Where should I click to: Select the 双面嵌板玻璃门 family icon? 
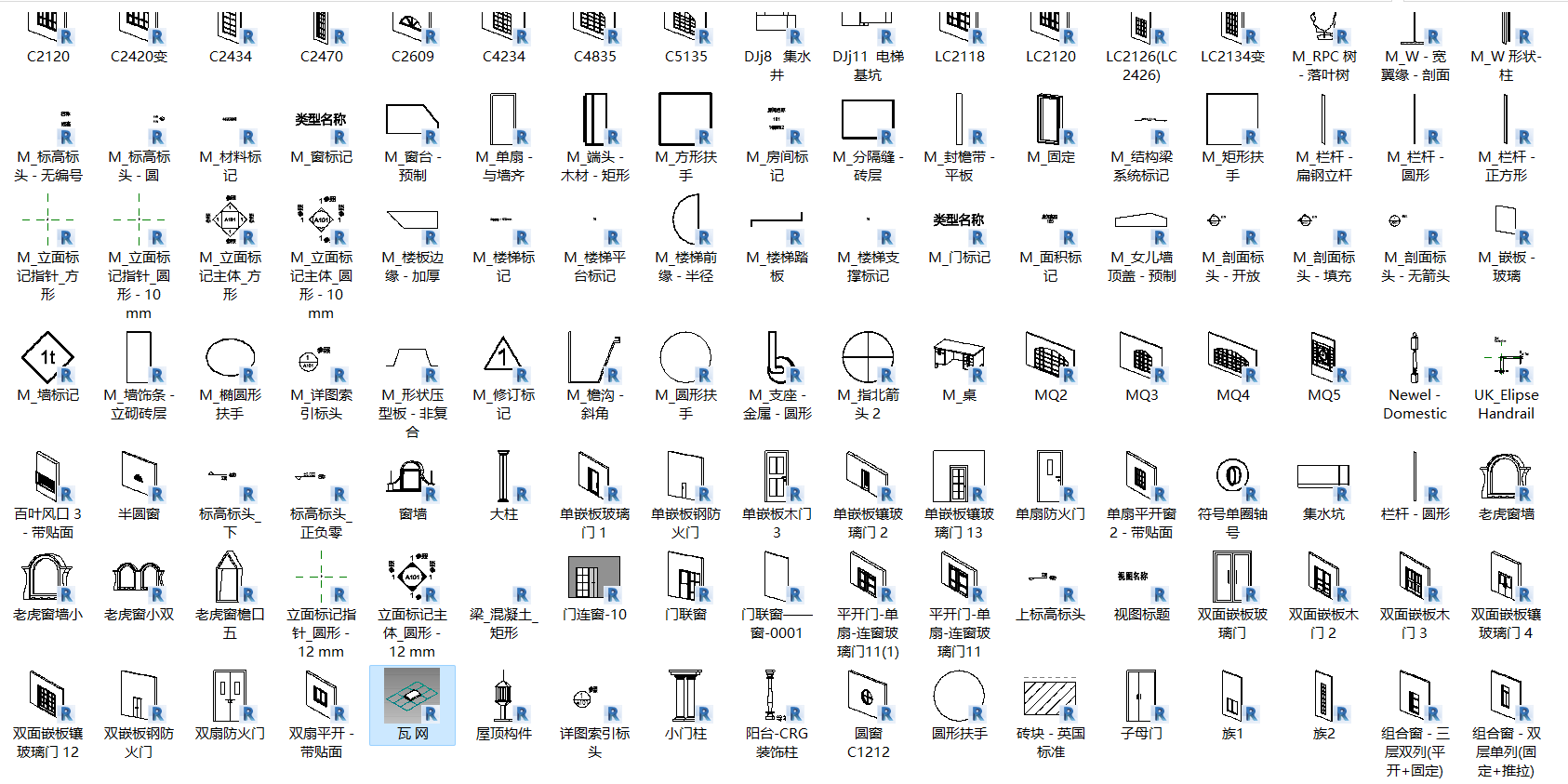[1232, 577]
